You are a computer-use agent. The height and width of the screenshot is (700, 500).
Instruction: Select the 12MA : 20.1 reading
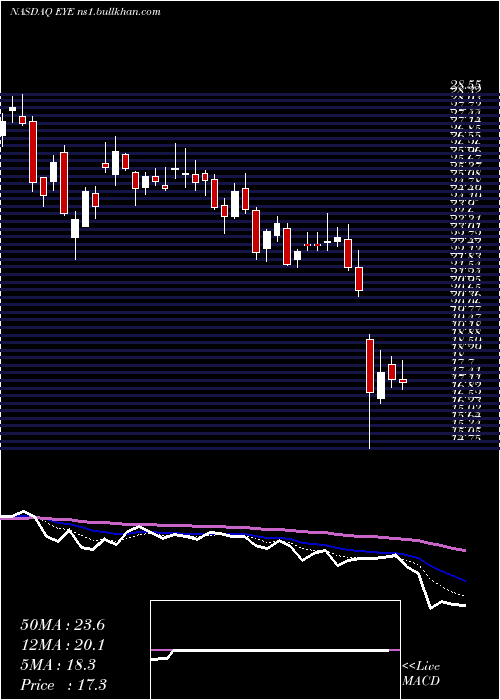tap(62, 645)
